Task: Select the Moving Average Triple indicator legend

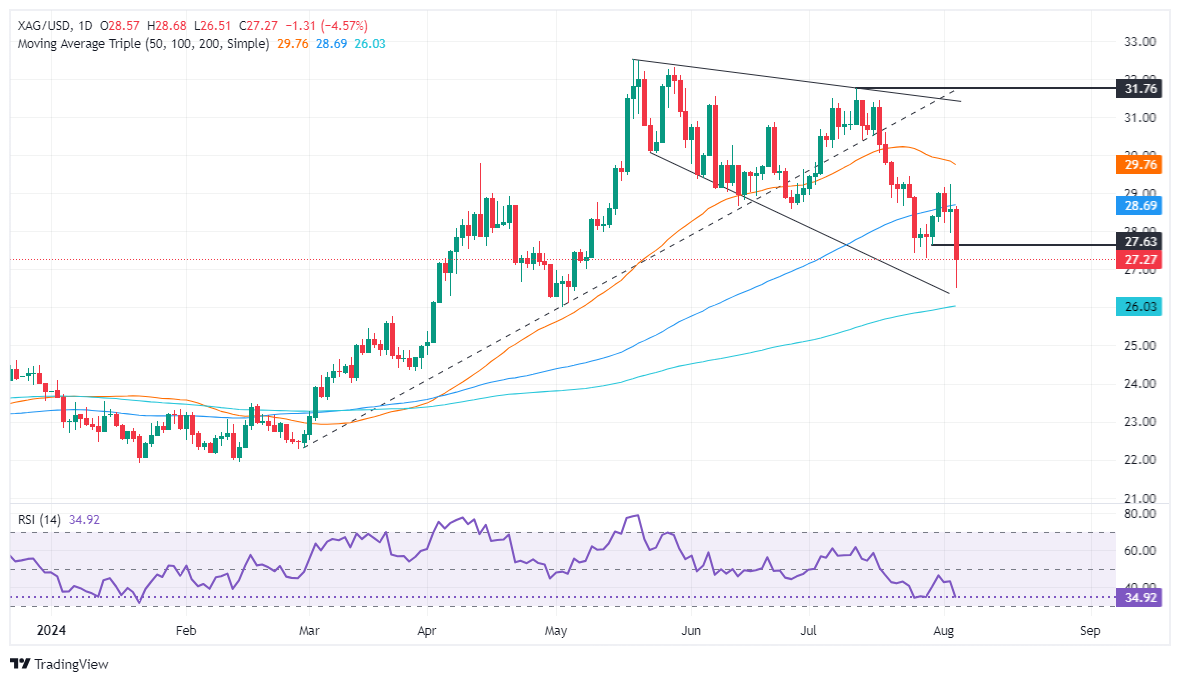Action: [143, 44]
